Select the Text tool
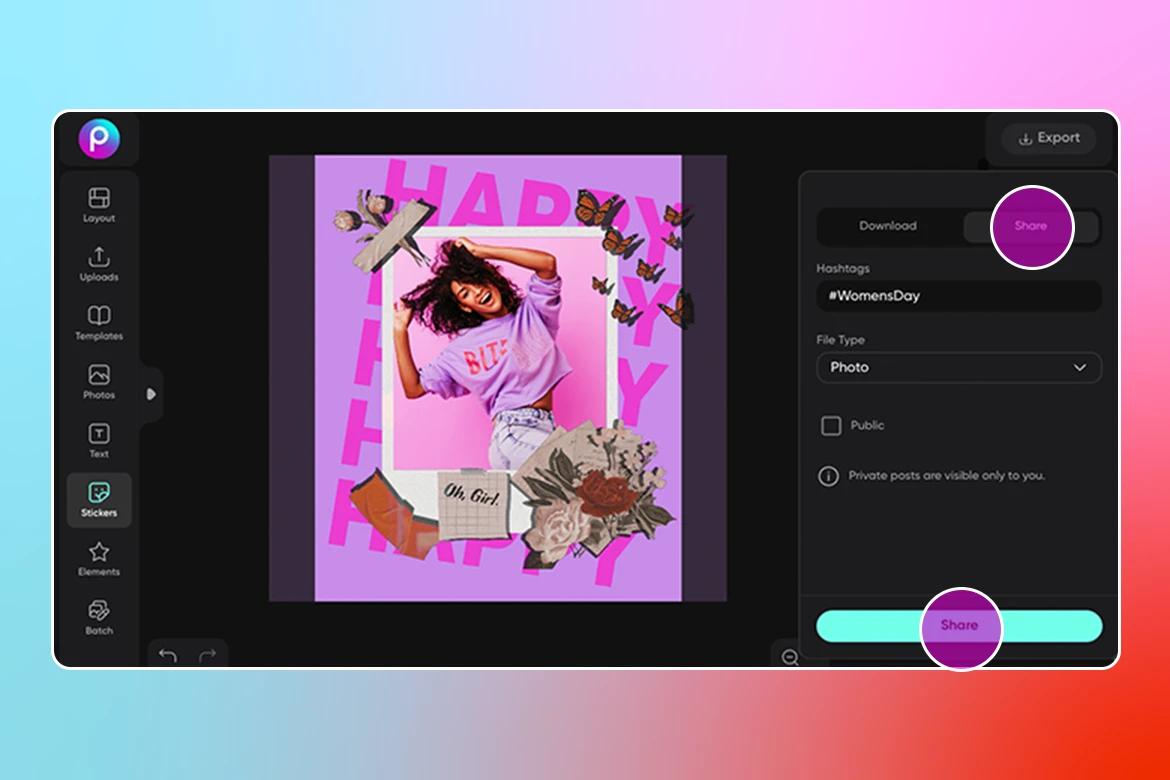This screenshot has width=1170, height=780. (x=99, y=439)
